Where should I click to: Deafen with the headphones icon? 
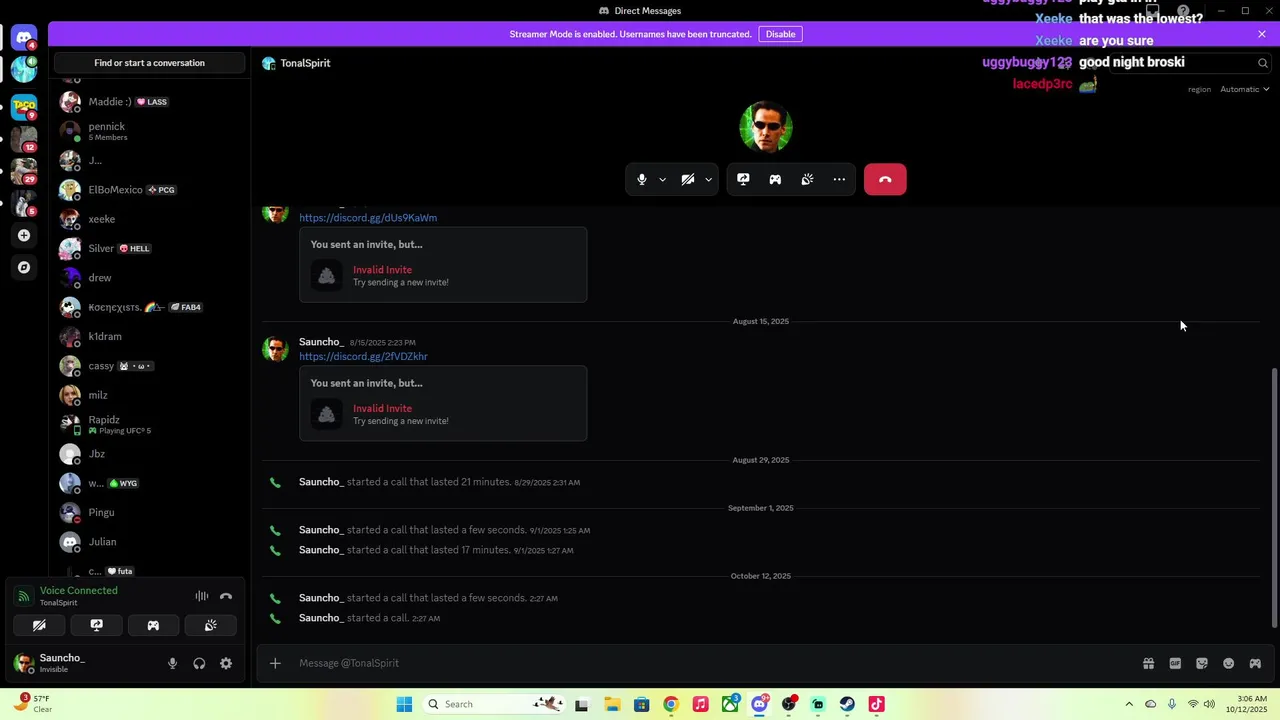tap(199, 663)
